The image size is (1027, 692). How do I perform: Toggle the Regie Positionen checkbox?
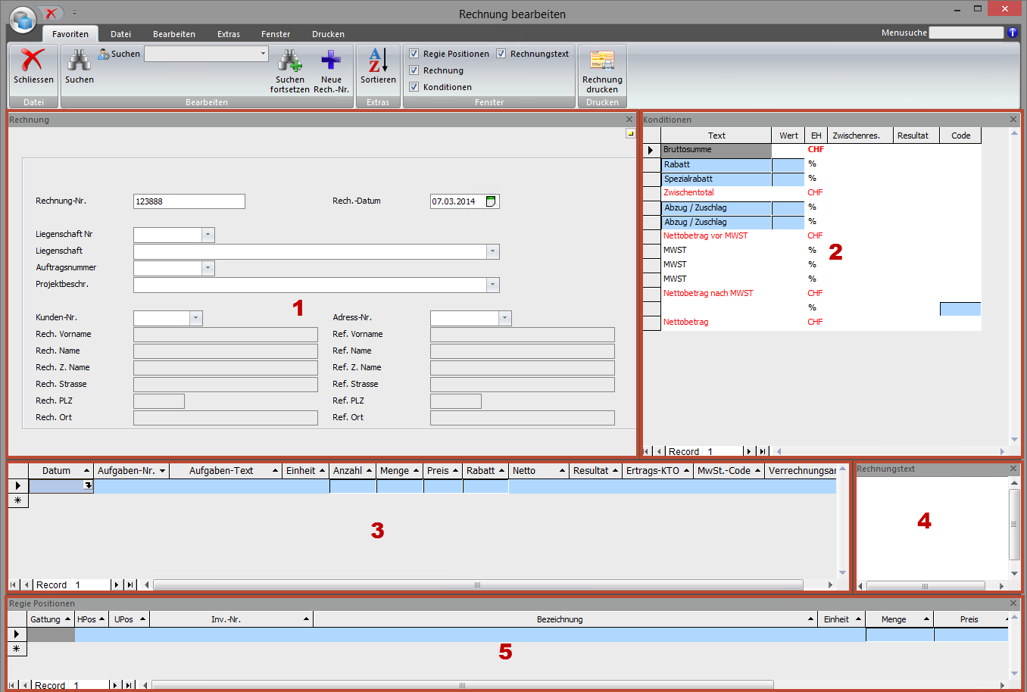[414, 54]
